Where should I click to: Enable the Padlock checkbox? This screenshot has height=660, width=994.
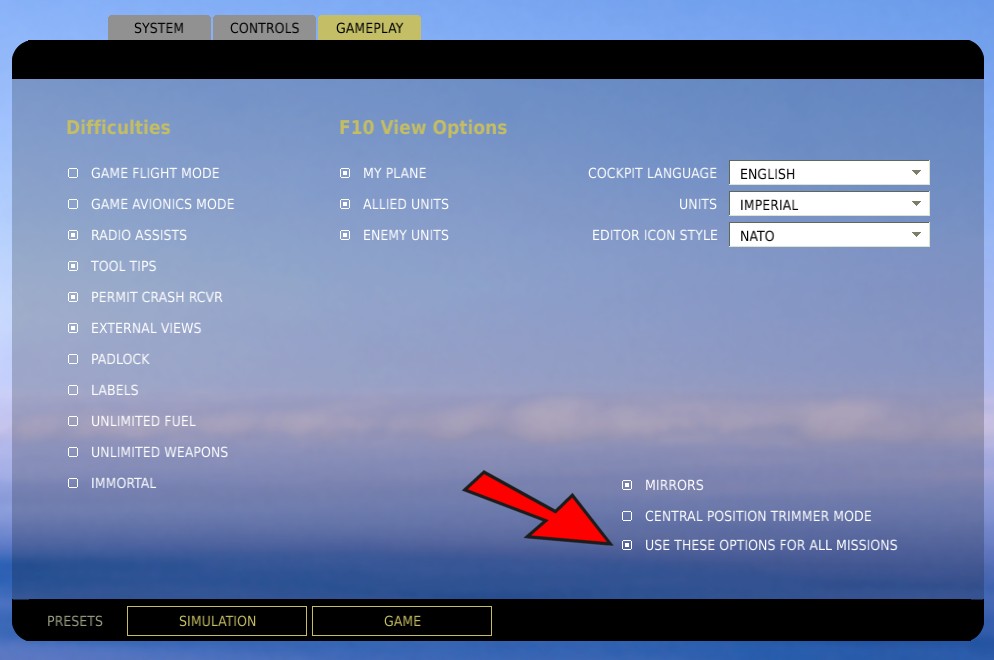pos(74,359)
